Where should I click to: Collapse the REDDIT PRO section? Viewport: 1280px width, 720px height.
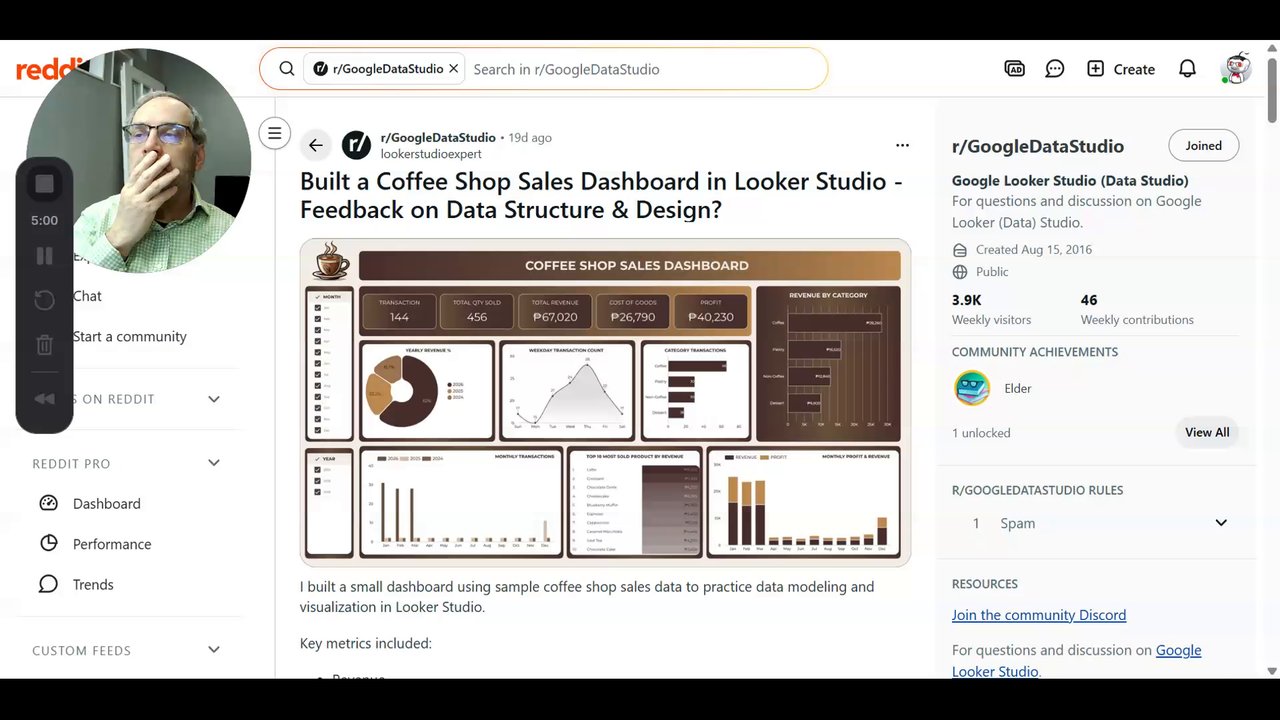pyautogui.click(x=213, y=463)
